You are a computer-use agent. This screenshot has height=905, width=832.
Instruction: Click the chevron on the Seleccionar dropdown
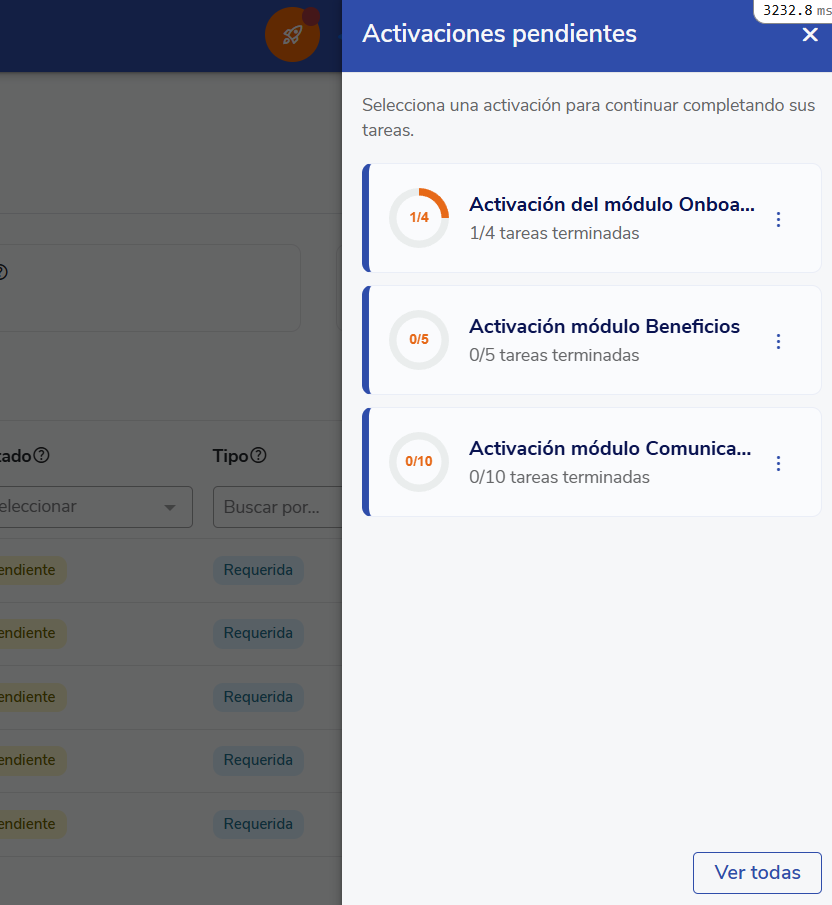[168, 507]
